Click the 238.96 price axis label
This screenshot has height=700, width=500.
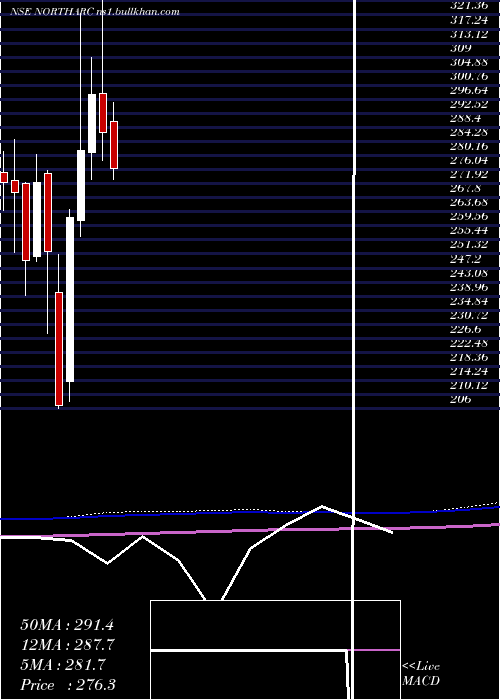point(469,287)
